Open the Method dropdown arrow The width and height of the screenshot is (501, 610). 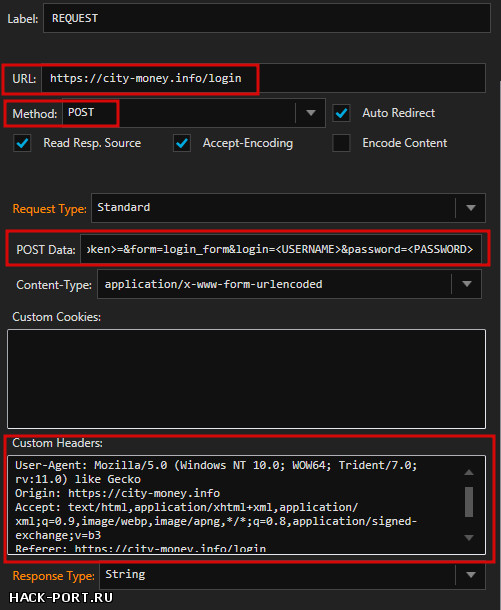pyautogui.click(x=310, y=113)
